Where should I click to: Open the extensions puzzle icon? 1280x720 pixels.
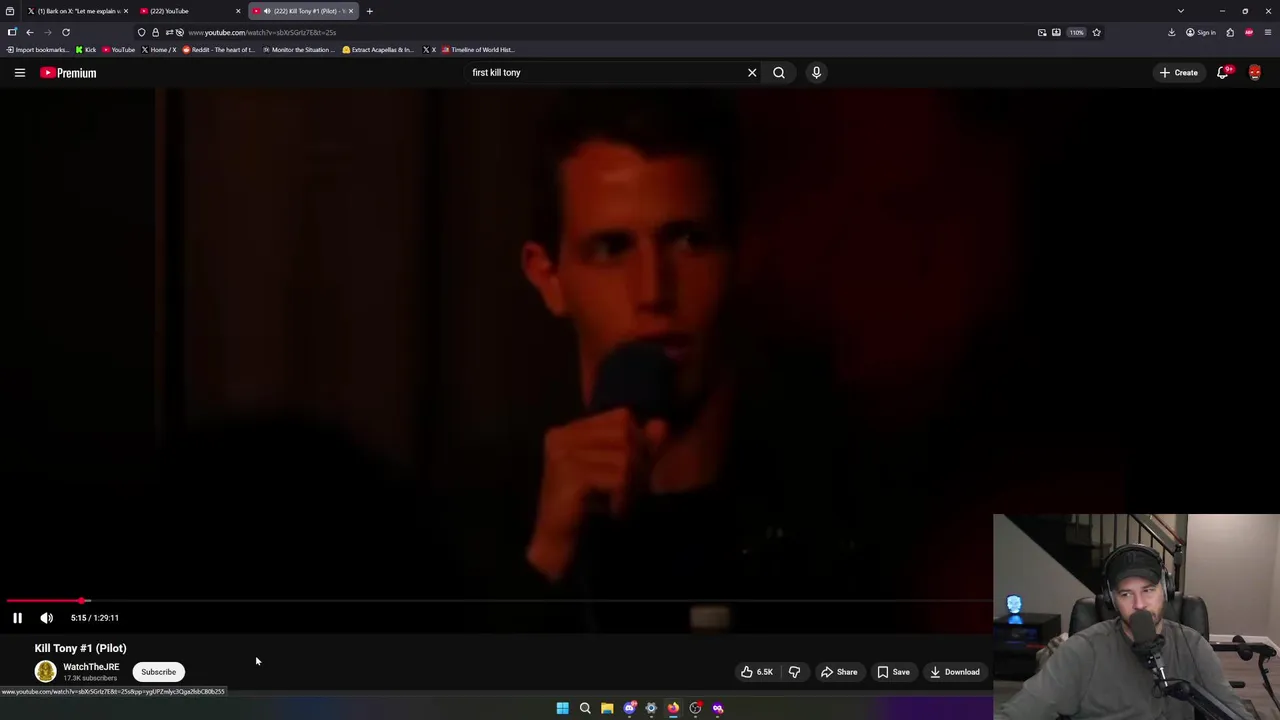click(x=1230, y=32)
